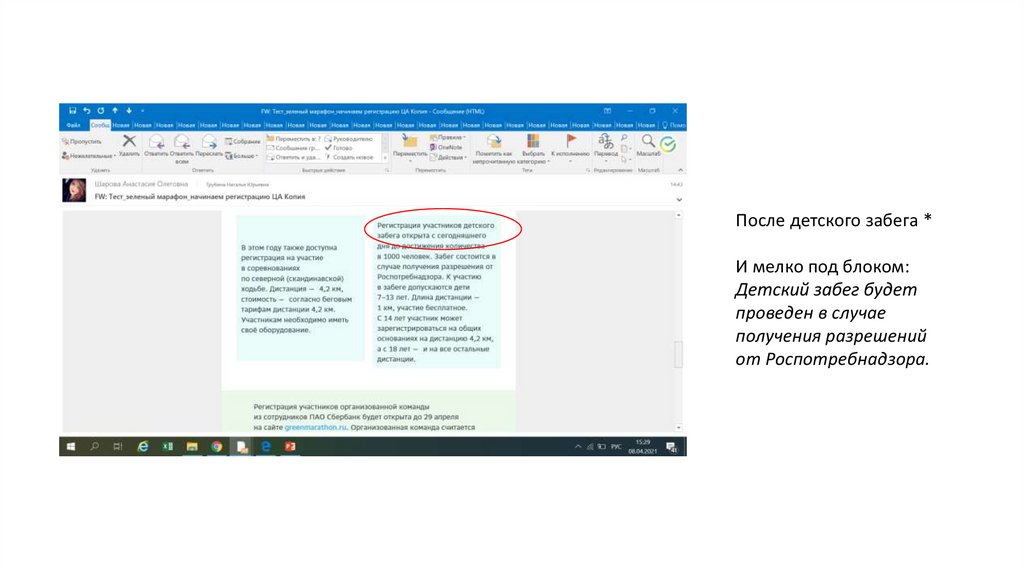1024x574 pixels.
Task: Open the Файл tab
Action: [x=73, y=125]
